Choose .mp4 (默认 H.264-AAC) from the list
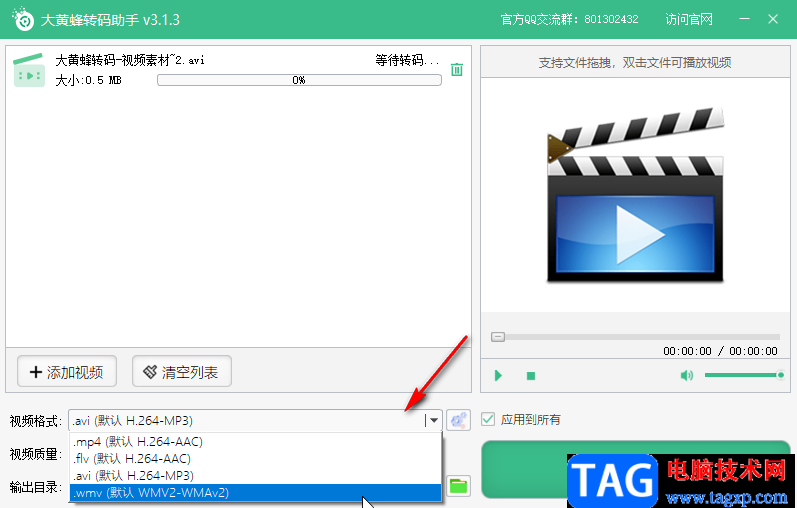 coord(255,441)
